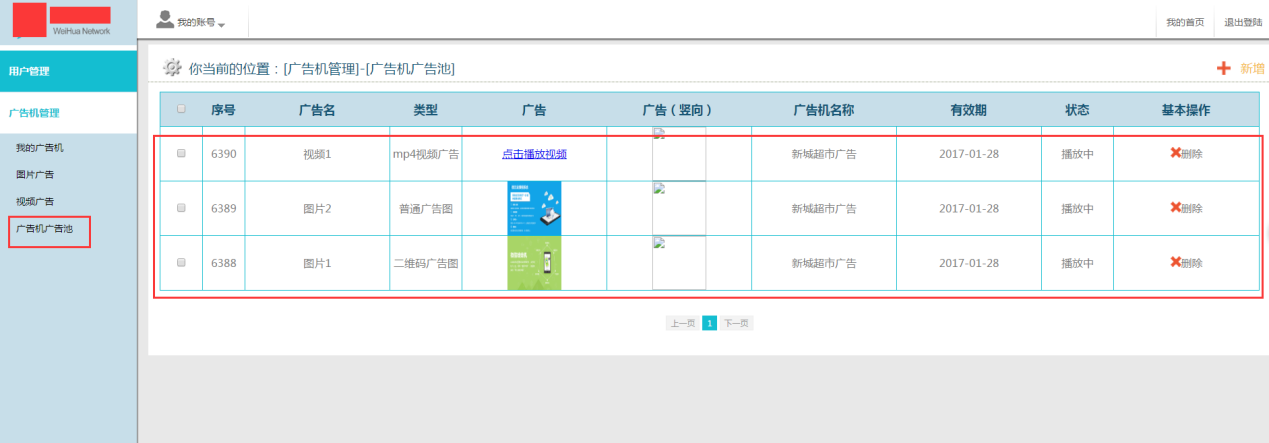The width and height of the screenshot is (1269, 443).
Task: Click the delete icon for row 6388
Action: pos(1176,262)
